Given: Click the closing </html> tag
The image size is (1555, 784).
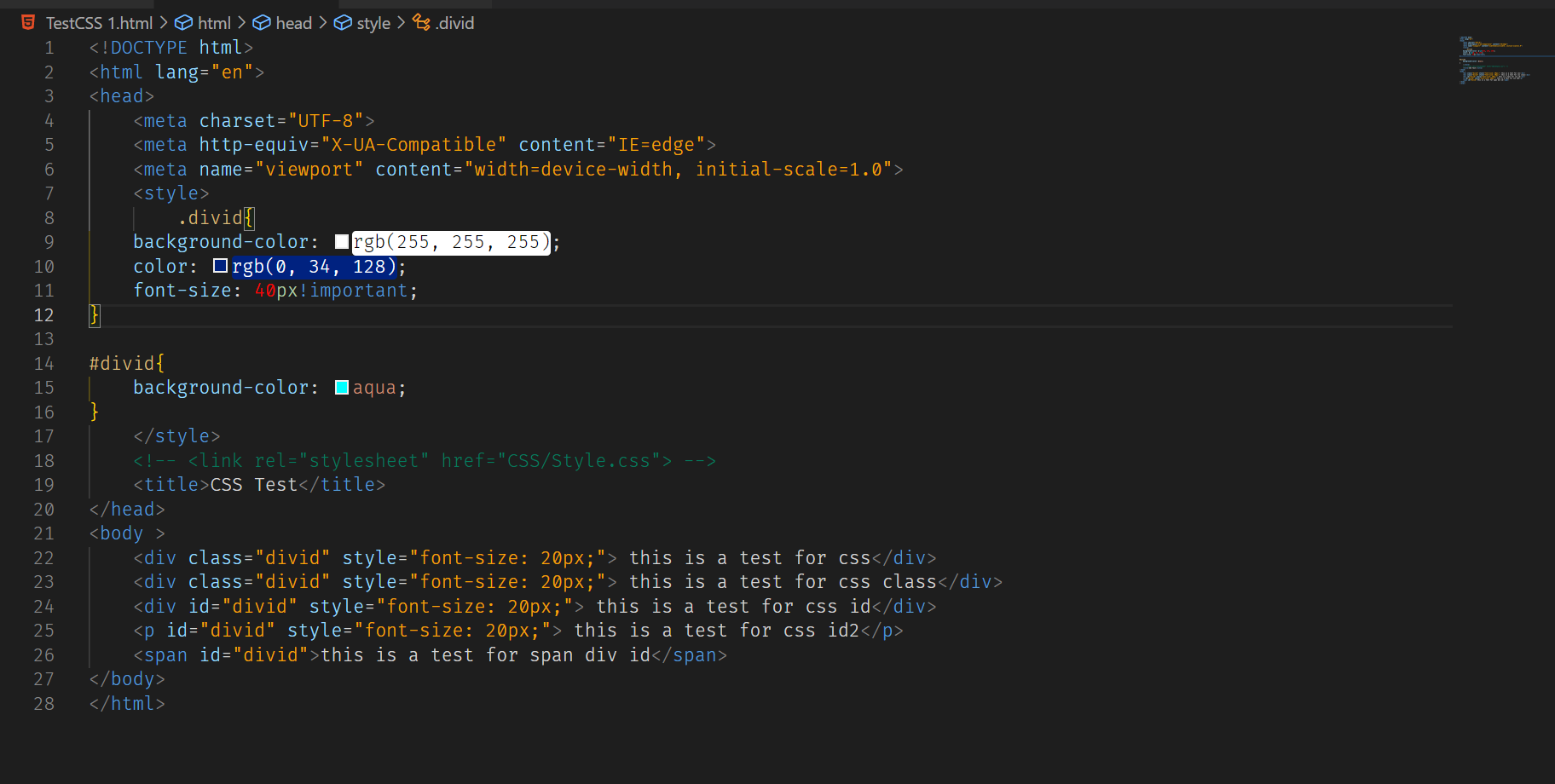Looking at the screenshot, I should [x=127, y=704].
